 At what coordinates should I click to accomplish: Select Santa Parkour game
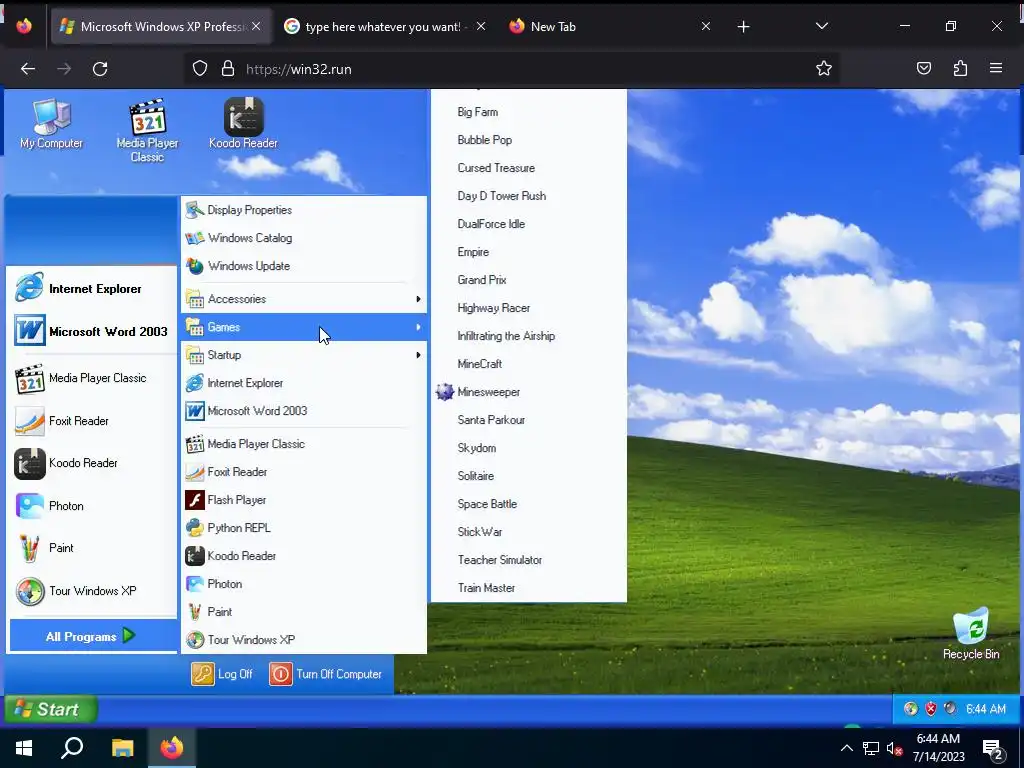coord(528,420)
